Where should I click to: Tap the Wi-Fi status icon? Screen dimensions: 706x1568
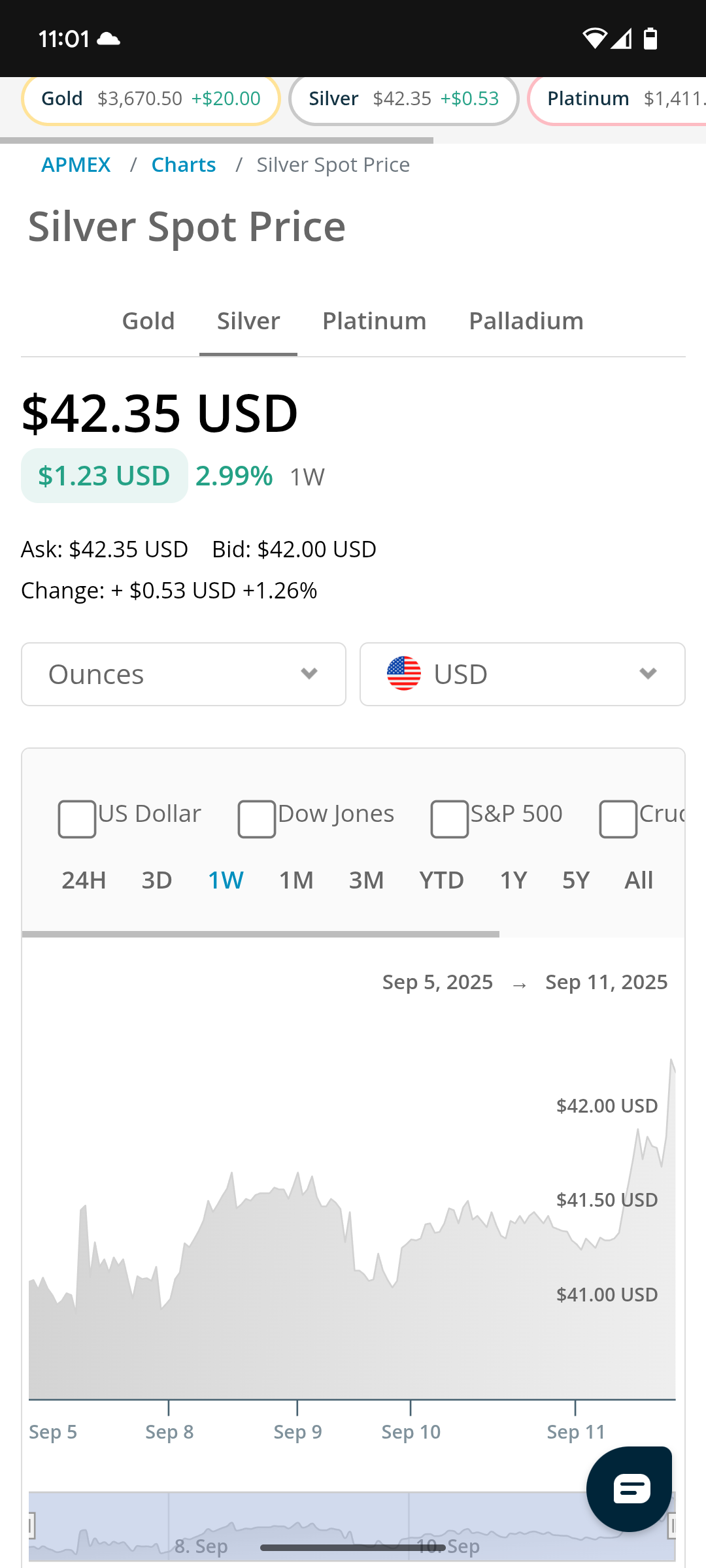tap(594, 39)
